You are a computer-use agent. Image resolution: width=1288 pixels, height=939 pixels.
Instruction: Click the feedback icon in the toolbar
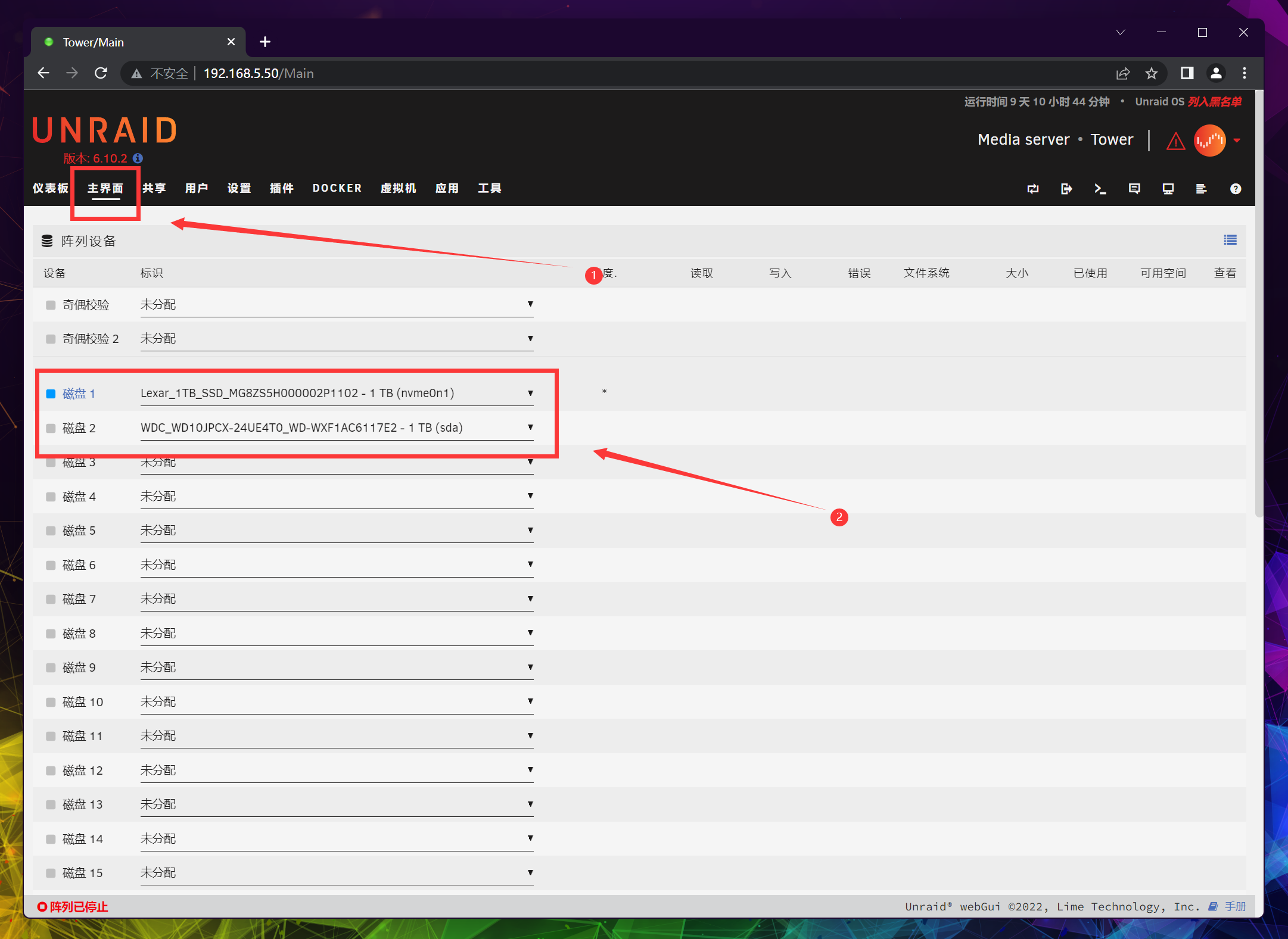tap(1134, 189)
